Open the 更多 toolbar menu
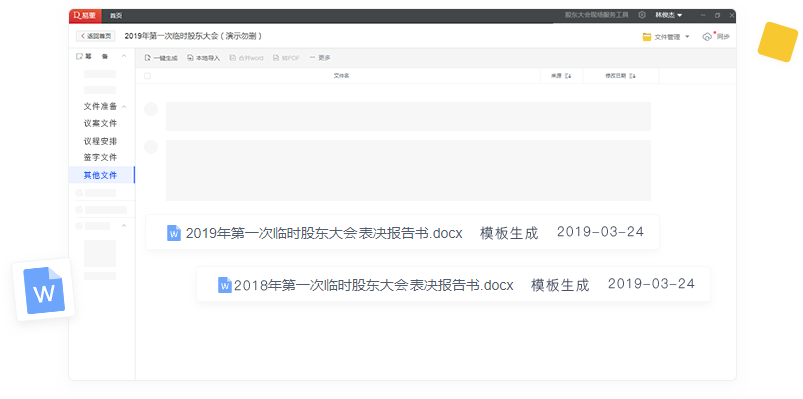Screen dimensions: 803x399 pyautogui.click(x=320, y=58)
